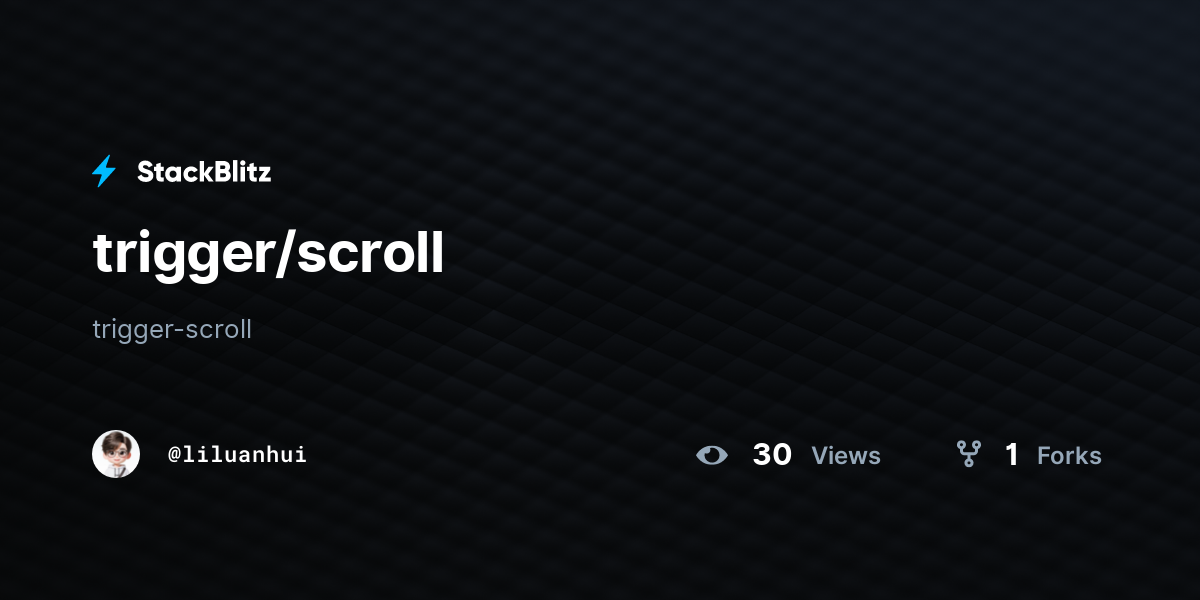
Task: Visit the @liluanhui username link
Action: click(237, 455)
